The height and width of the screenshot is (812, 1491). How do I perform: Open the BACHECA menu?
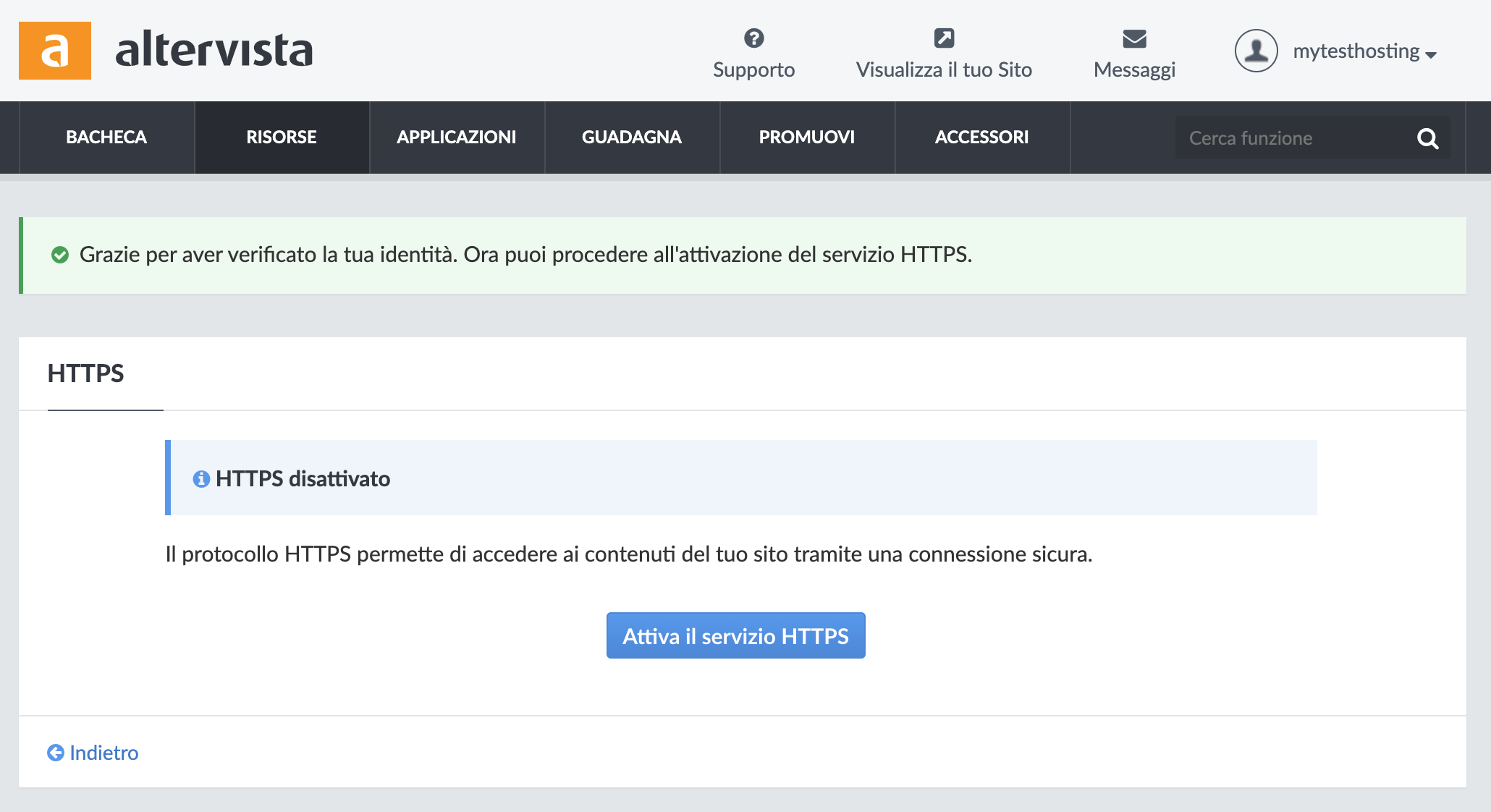[106, 138]
